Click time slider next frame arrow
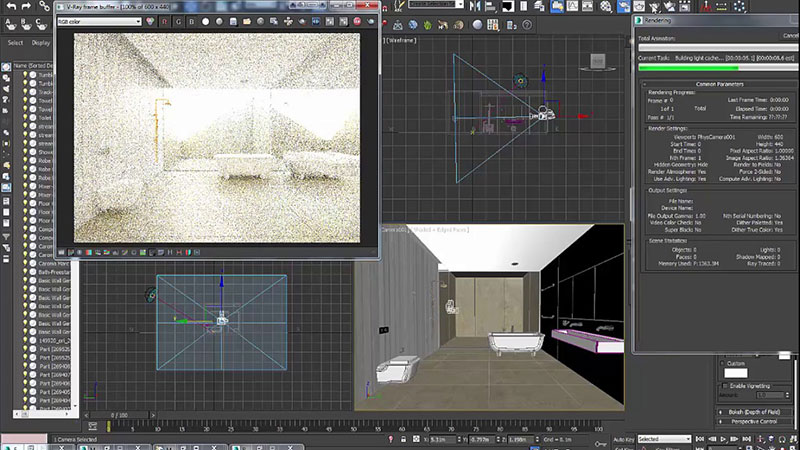Screen dimensions: 800x450 coord(152,415)
